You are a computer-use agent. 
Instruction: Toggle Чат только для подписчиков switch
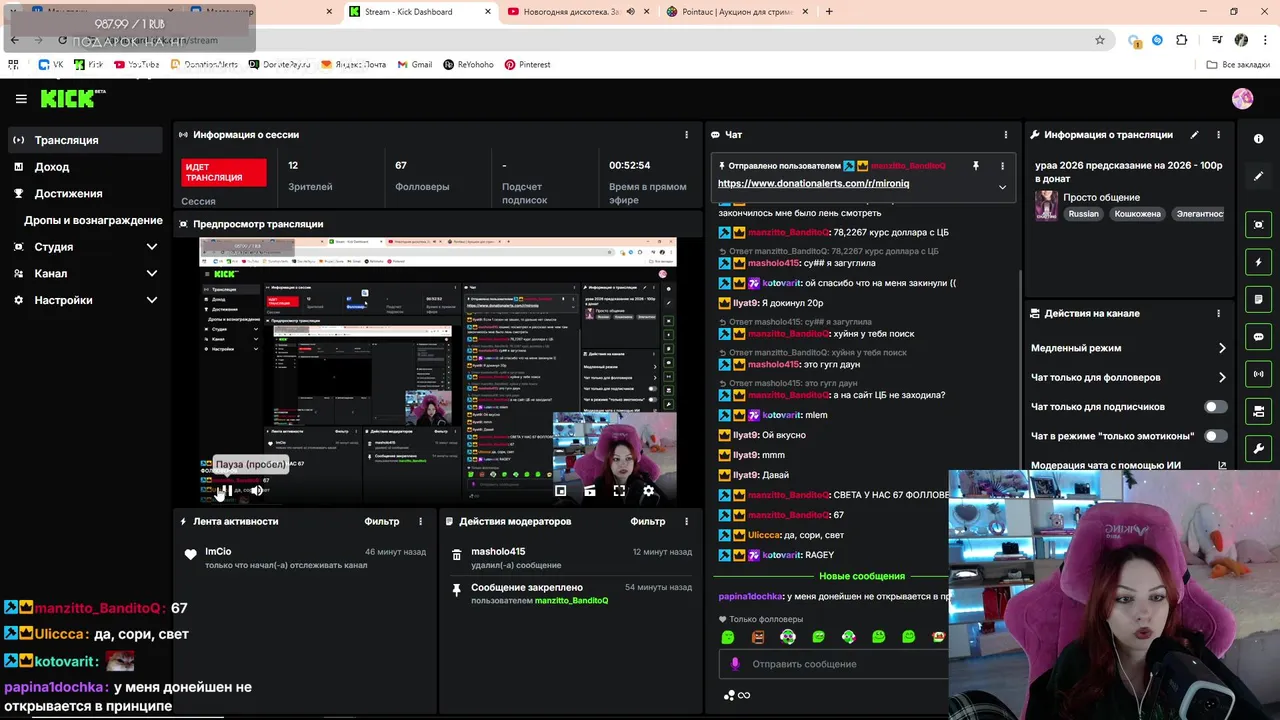point(1215,407)
